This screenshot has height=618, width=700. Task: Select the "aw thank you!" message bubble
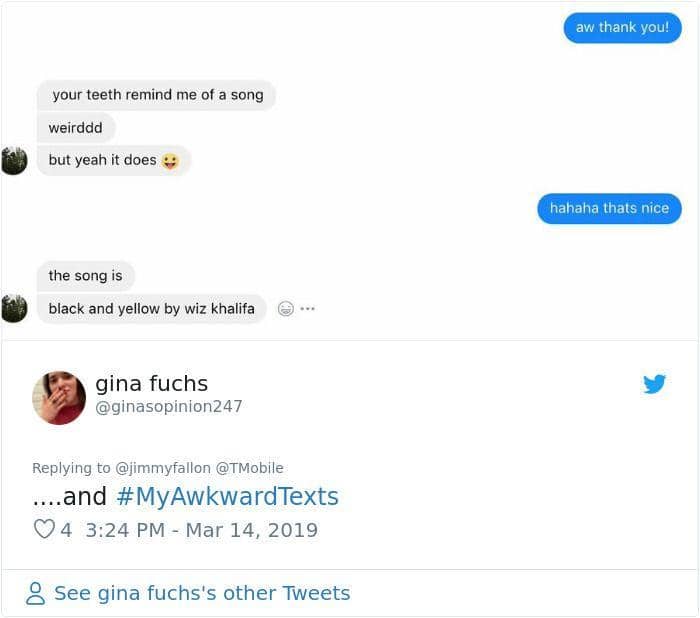point(622,27)
